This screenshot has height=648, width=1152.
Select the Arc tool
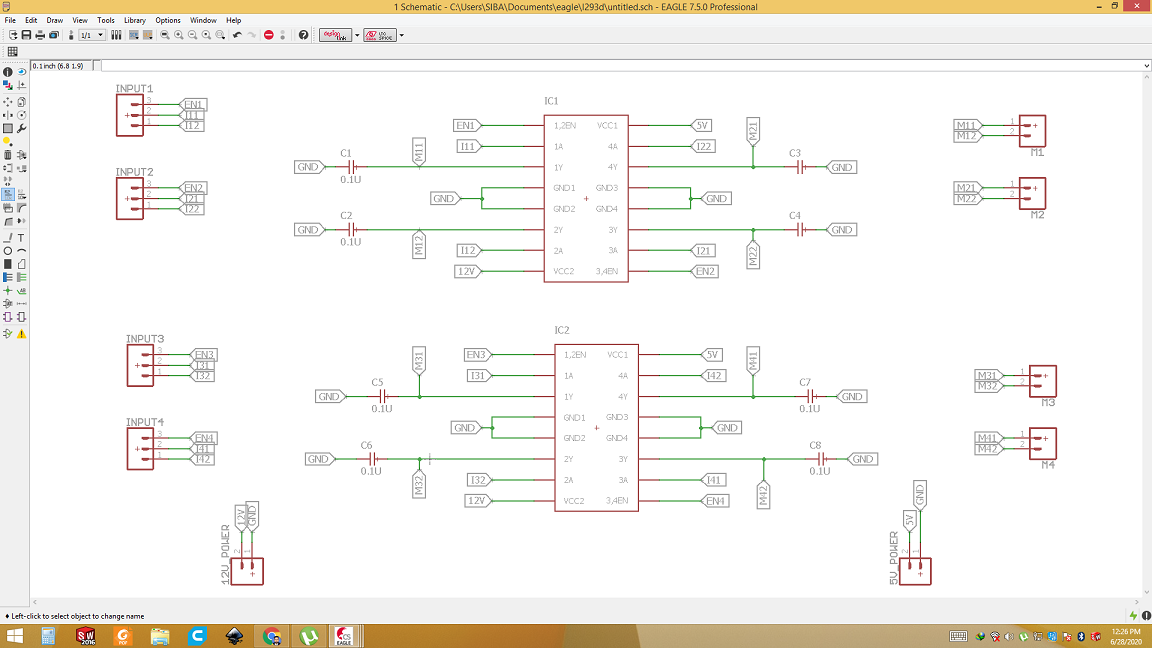tap(21, 251)
